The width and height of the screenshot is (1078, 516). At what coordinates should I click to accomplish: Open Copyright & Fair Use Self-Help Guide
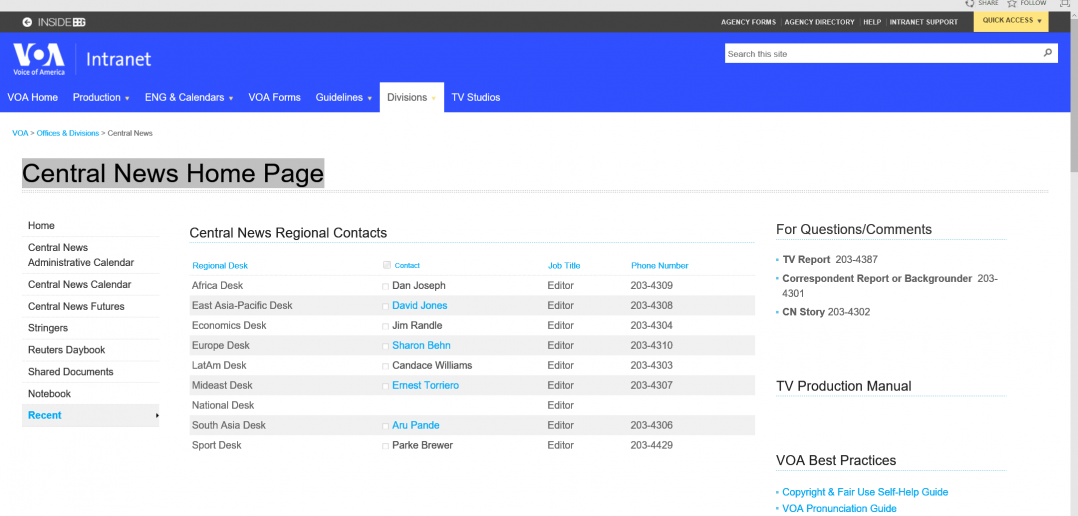point(865,492)
